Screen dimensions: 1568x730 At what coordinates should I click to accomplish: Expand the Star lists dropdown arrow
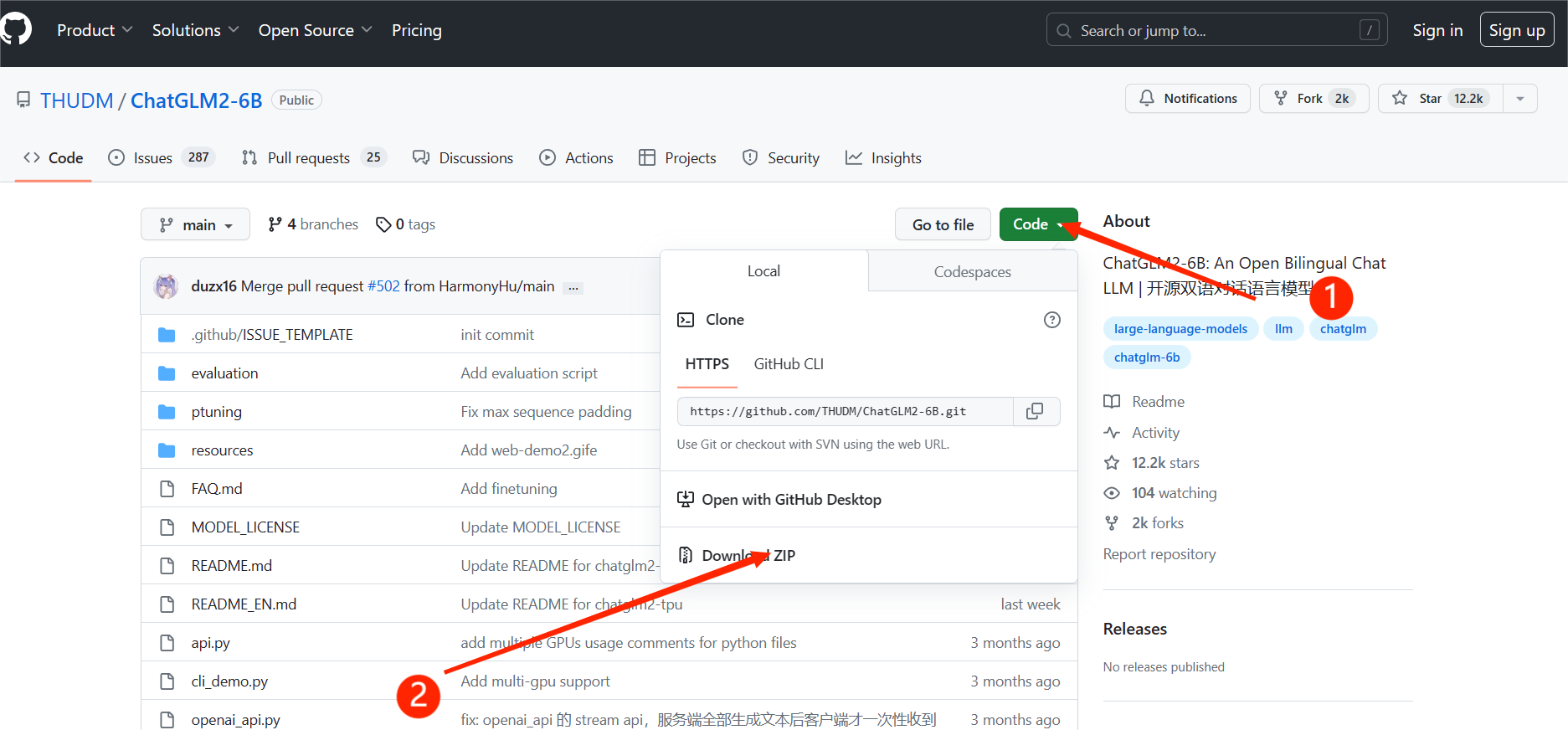click(x=1520, y=99)
